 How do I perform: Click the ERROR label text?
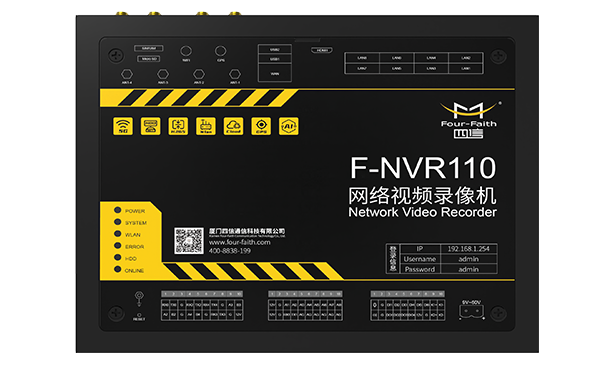pyautogui.click(x=135, y=246)
